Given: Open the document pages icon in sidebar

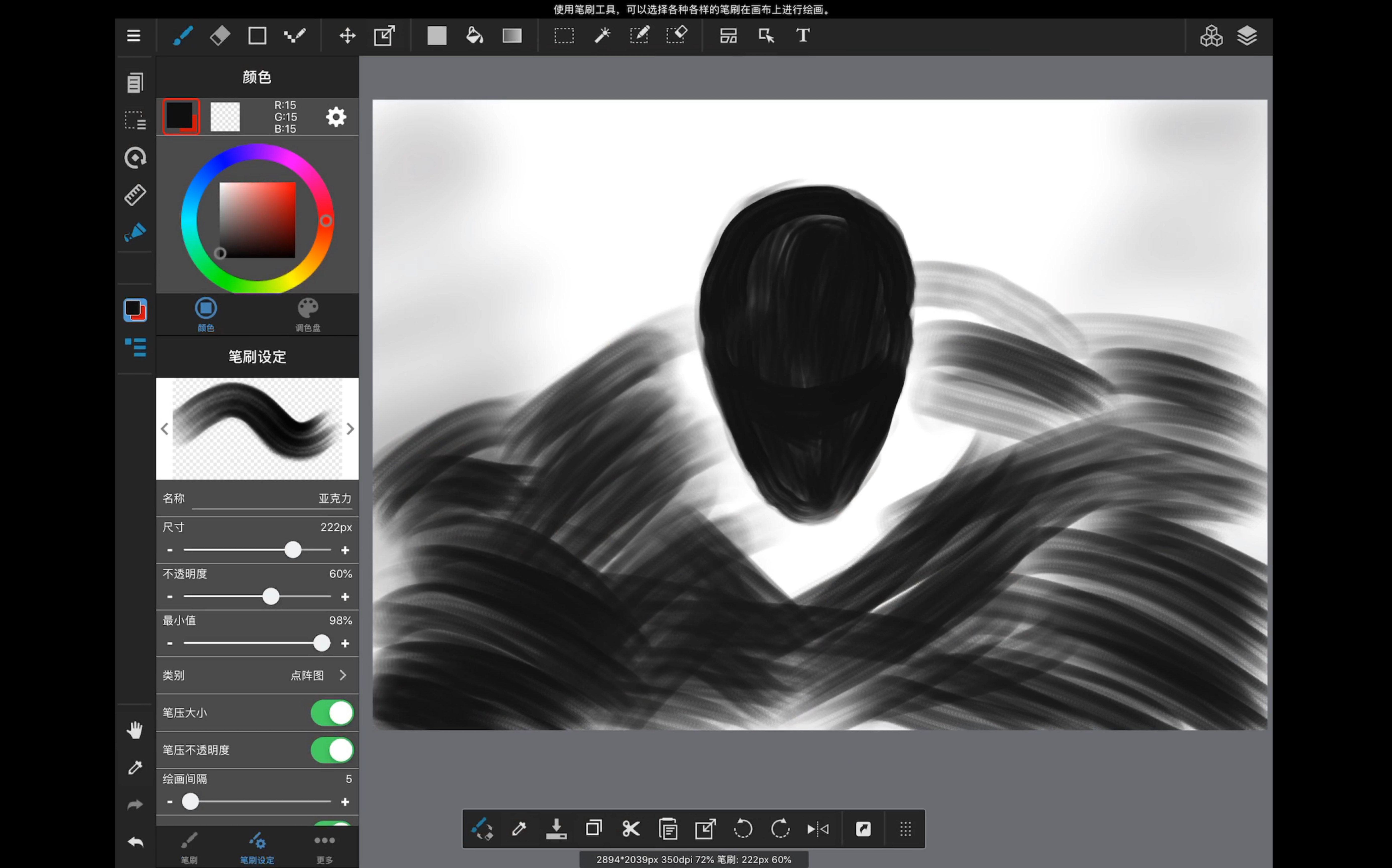Looking at the screenshot, I should pyautogui.click(x=135, y=83).
